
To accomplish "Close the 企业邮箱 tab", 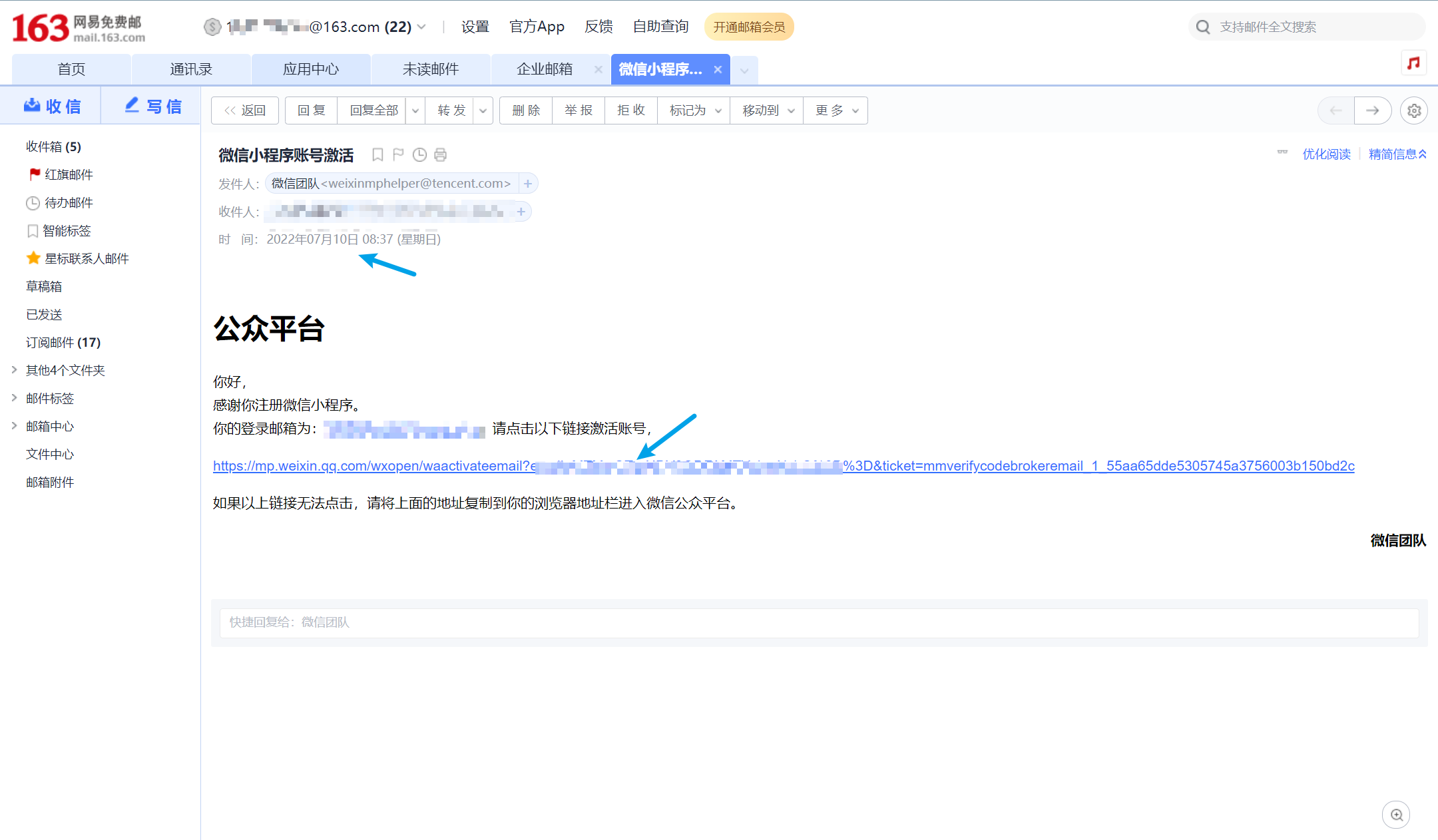I will click(598, 69).
